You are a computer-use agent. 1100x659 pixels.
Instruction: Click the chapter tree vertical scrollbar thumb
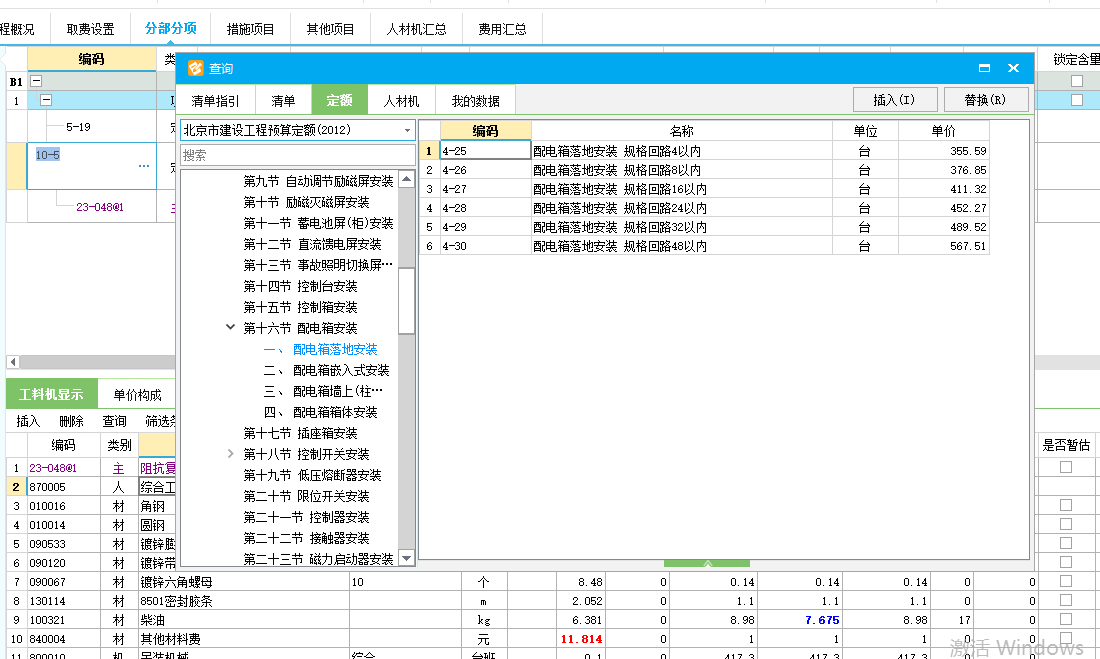(406, 300)
